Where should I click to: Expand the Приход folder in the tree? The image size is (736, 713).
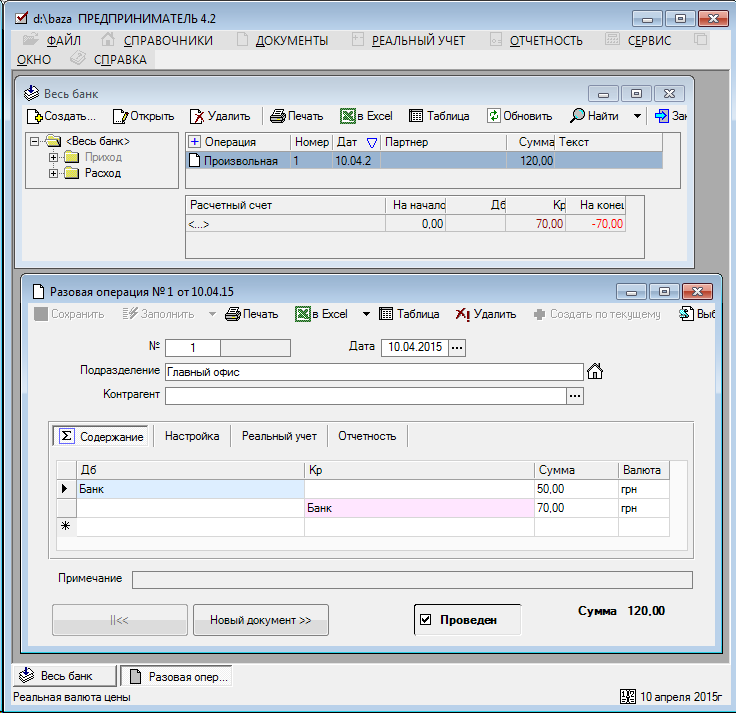tap(54, 157)
